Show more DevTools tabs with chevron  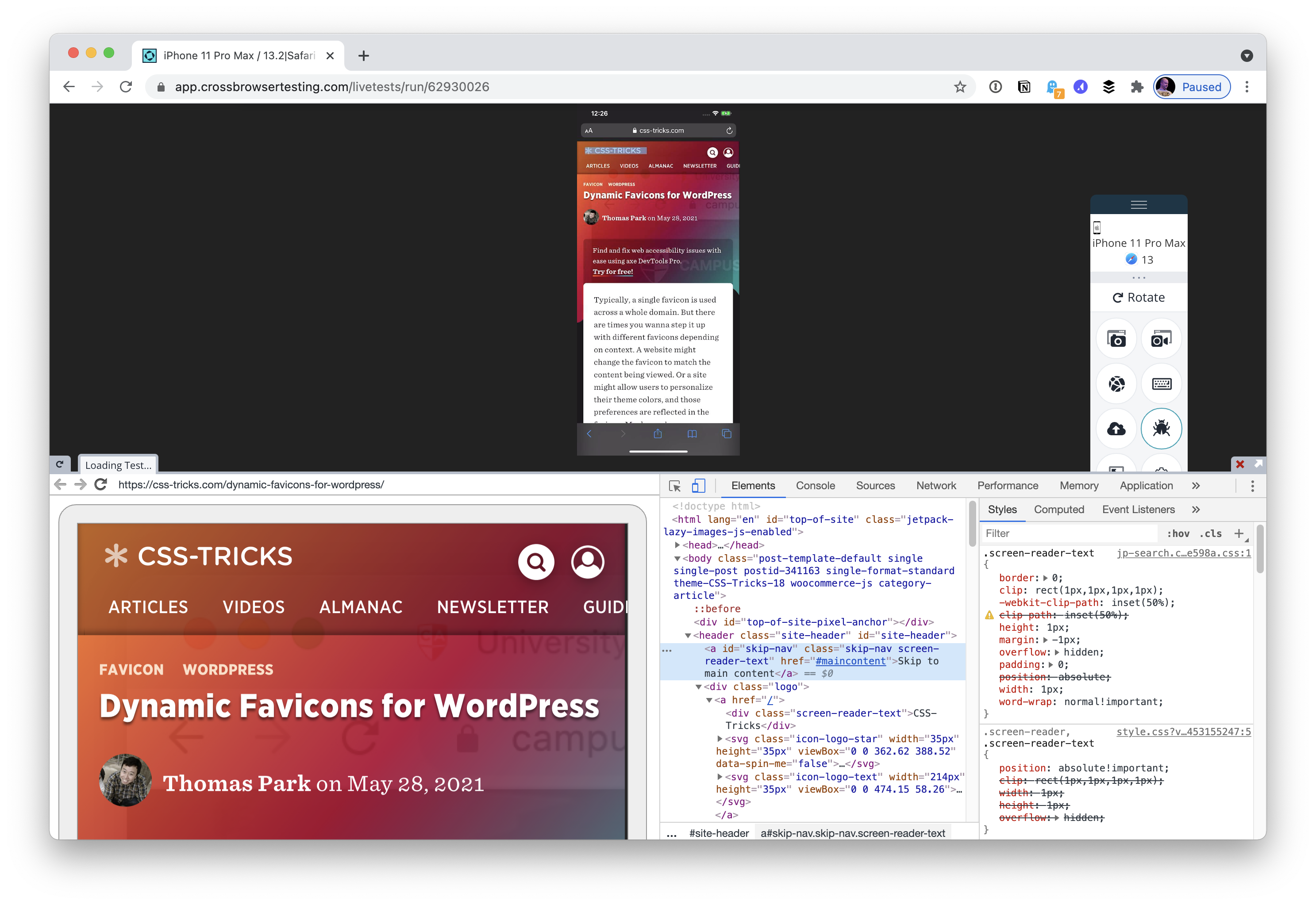(1196, 486)
